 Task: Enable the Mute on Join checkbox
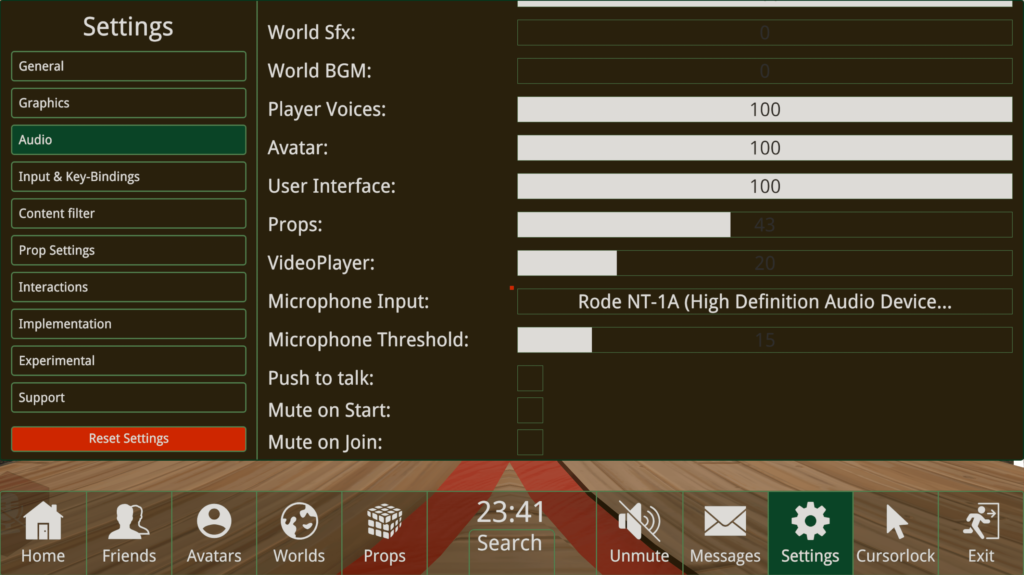pos(530,442)
